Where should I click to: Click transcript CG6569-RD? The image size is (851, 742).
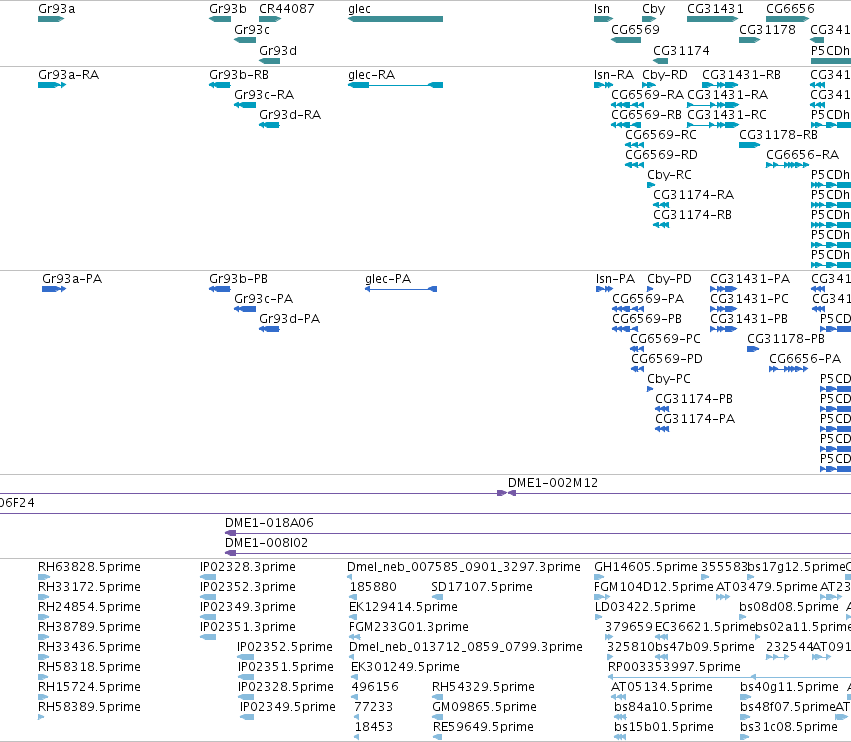661,155
